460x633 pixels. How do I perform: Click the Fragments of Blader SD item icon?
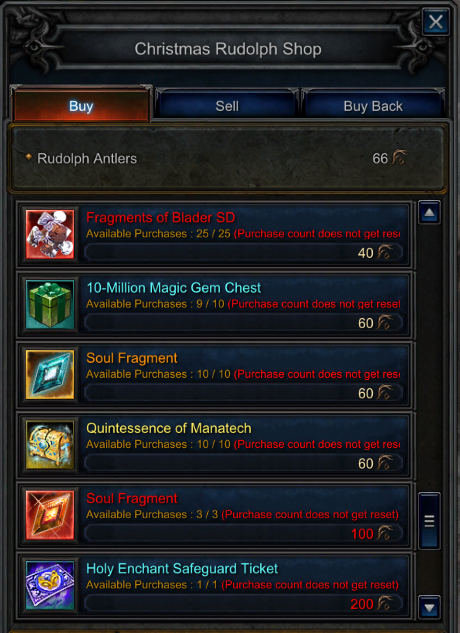pyautogui.click(x=50, y=235)
